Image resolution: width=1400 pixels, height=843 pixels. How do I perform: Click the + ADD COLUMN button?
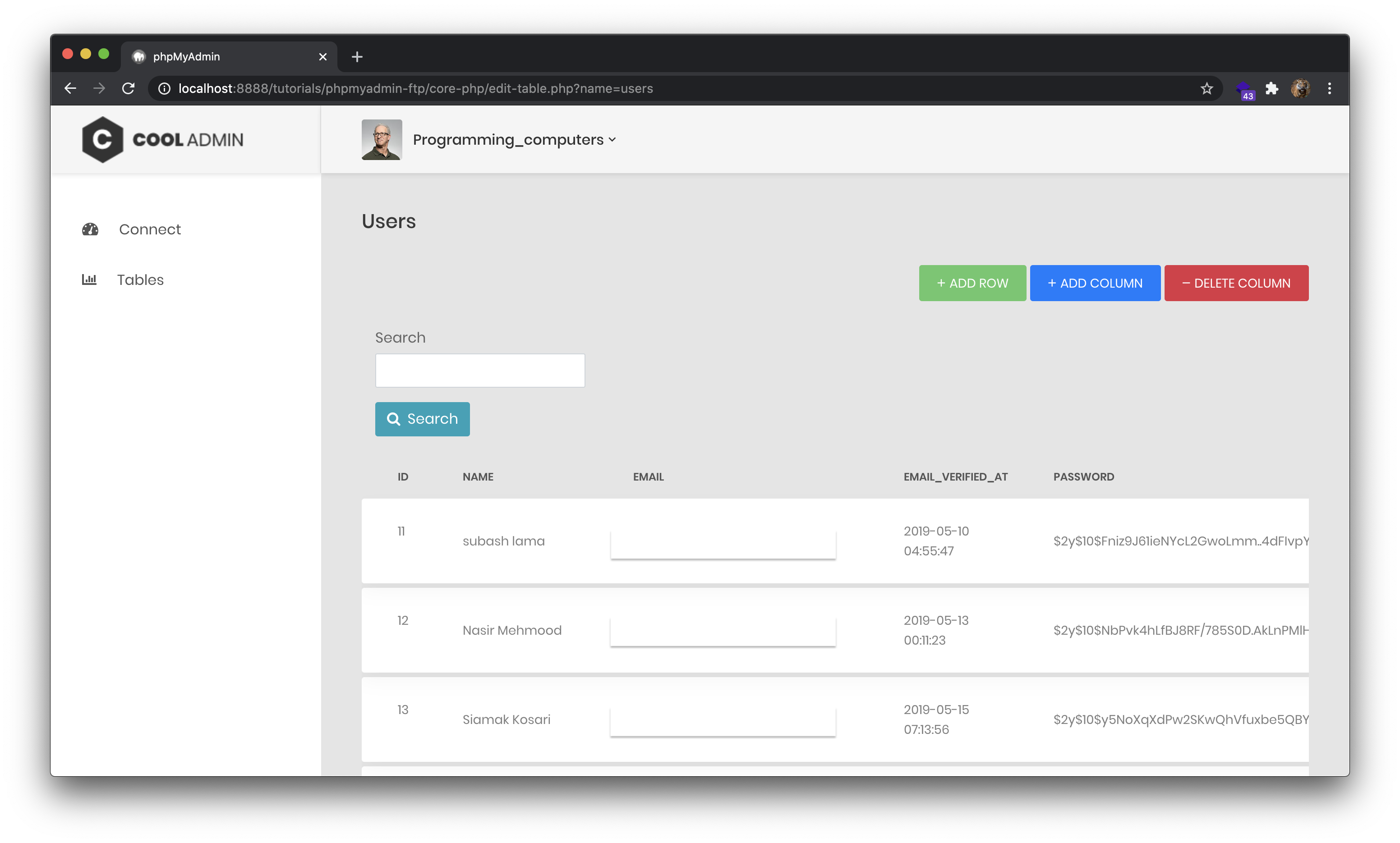1095,283
